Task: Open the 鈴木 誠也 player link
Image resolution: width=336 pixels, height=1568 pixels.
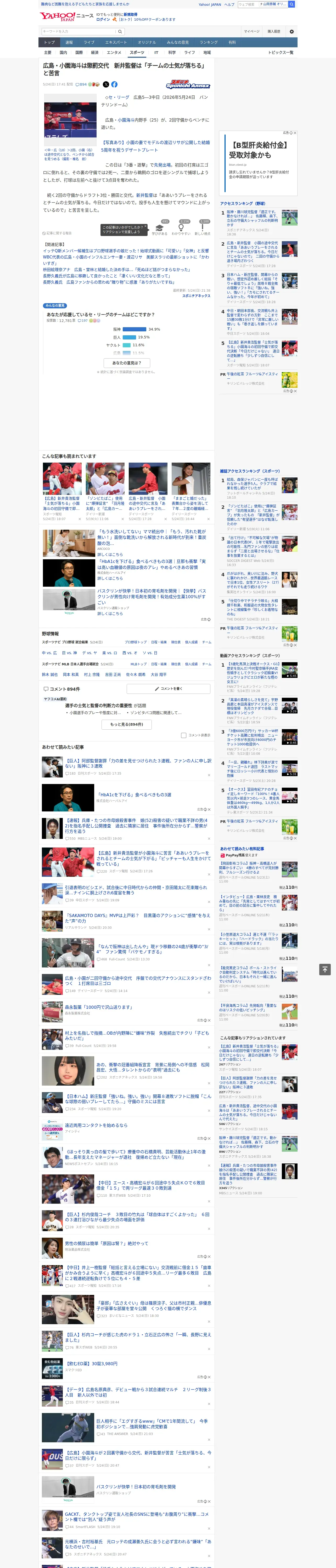Action: pos(49,675)
